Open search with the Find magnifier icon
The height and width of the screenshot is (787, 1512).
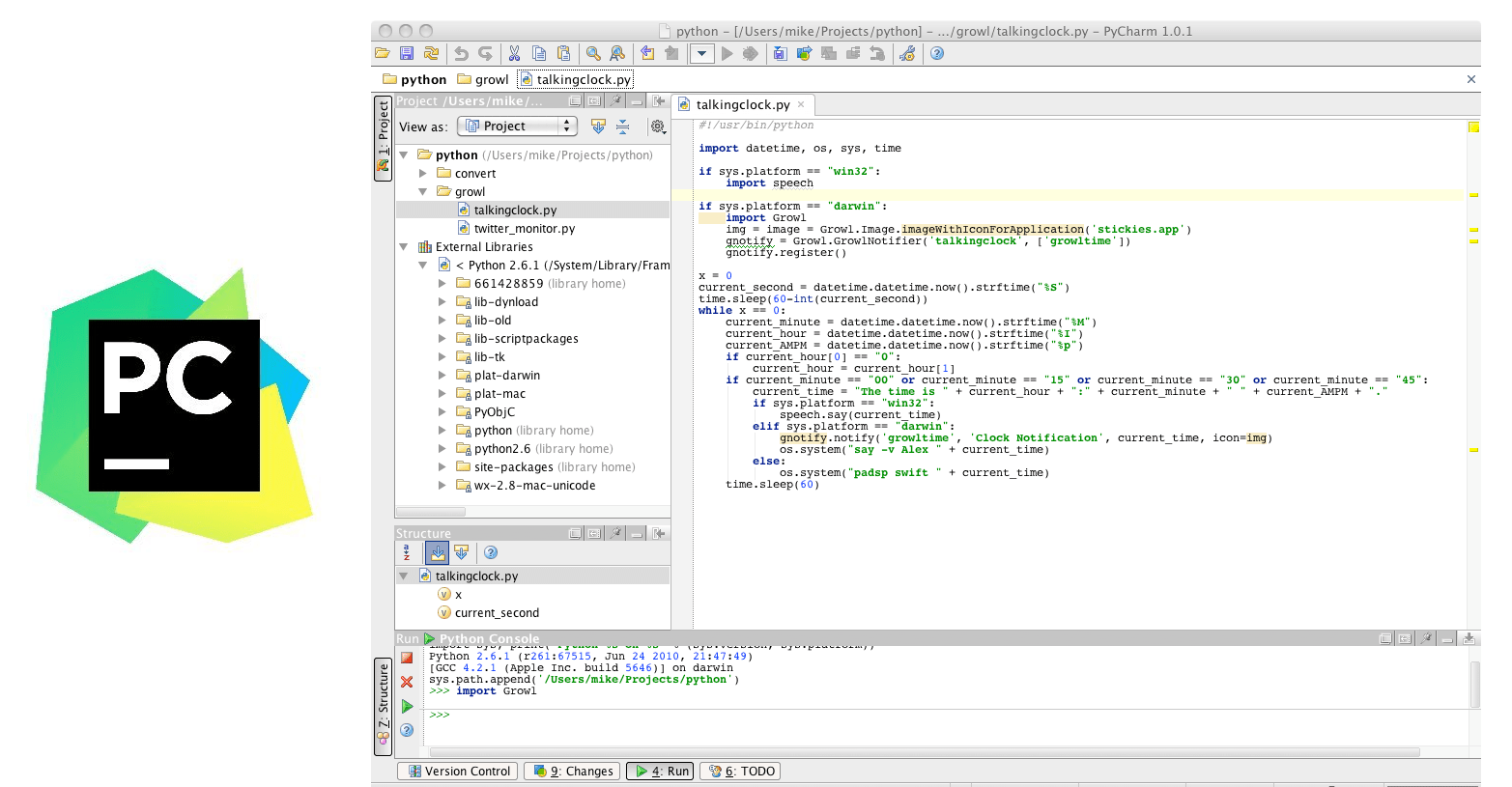coord(592,53)
